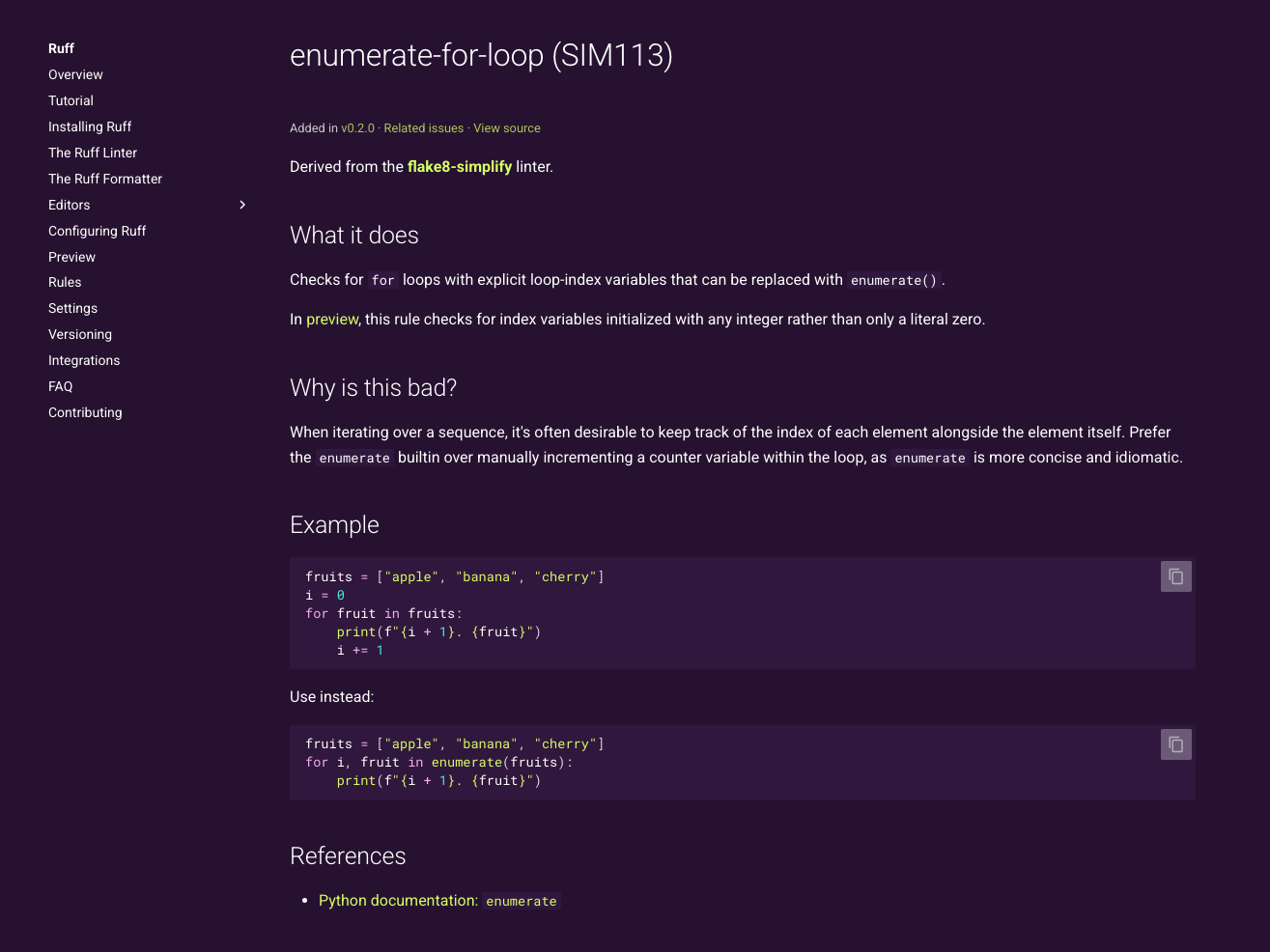Navigate to The Ruff Linter
Image resolution: width=1270 pixels, height=952 pixels.
coord(93,153)
